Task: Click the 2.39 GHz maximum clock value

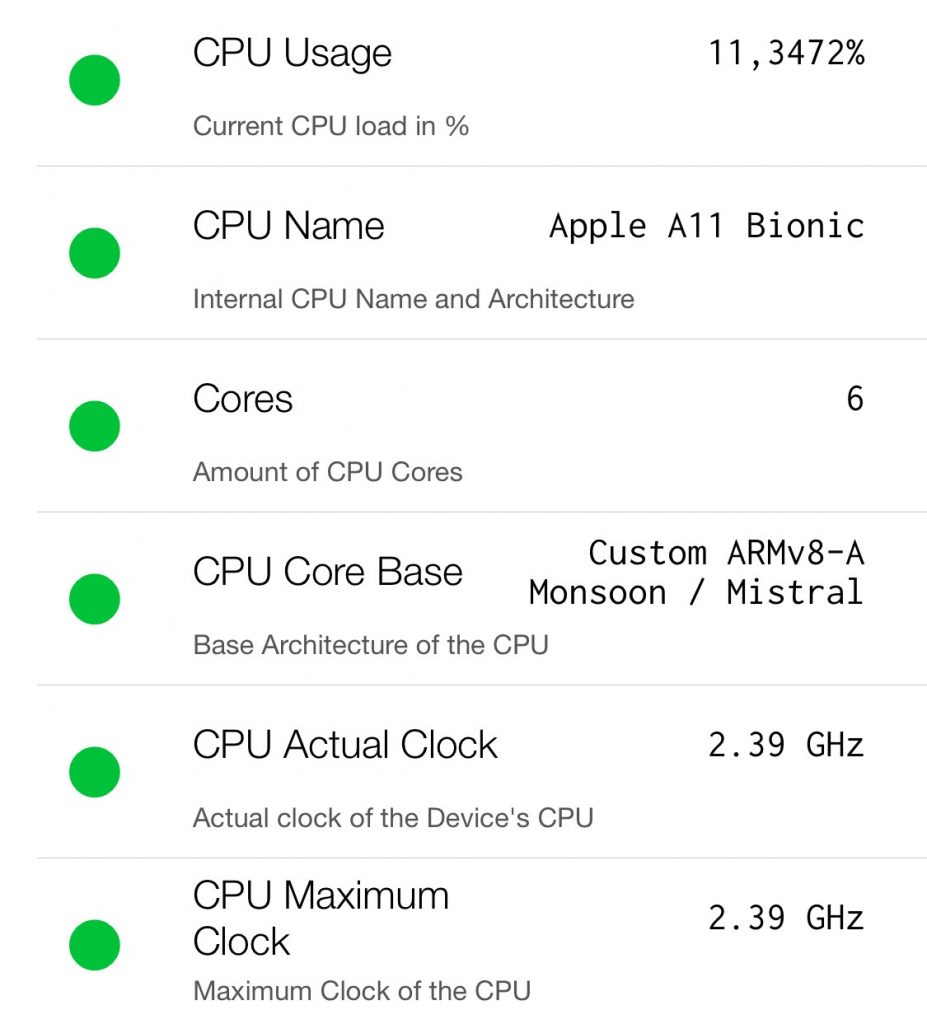Action: click(x=786, y=918)
